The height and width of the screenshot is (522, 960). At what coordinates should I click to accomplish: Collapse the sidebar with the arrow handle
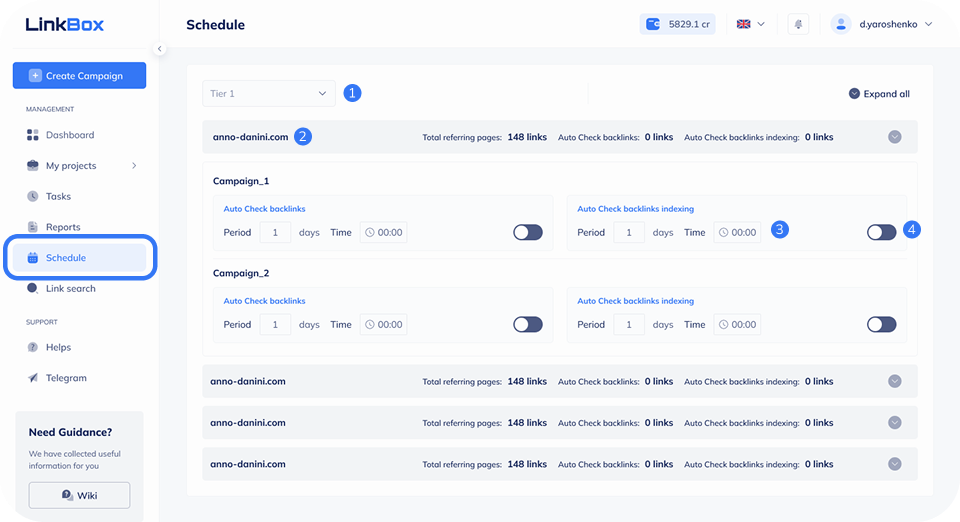coord(159,48)
